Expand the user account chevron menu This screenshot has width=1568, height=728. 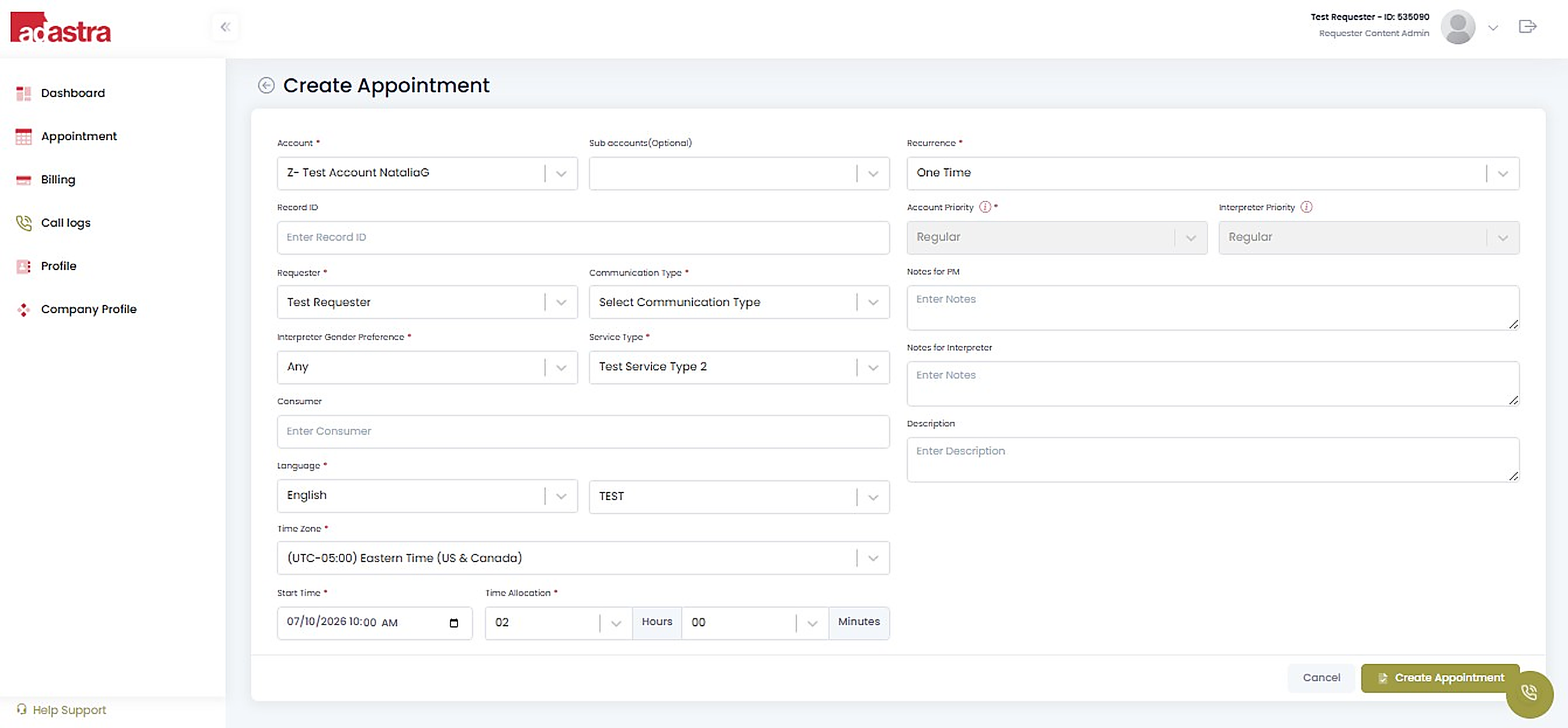pyautogui.click(x=1493, y=27)
